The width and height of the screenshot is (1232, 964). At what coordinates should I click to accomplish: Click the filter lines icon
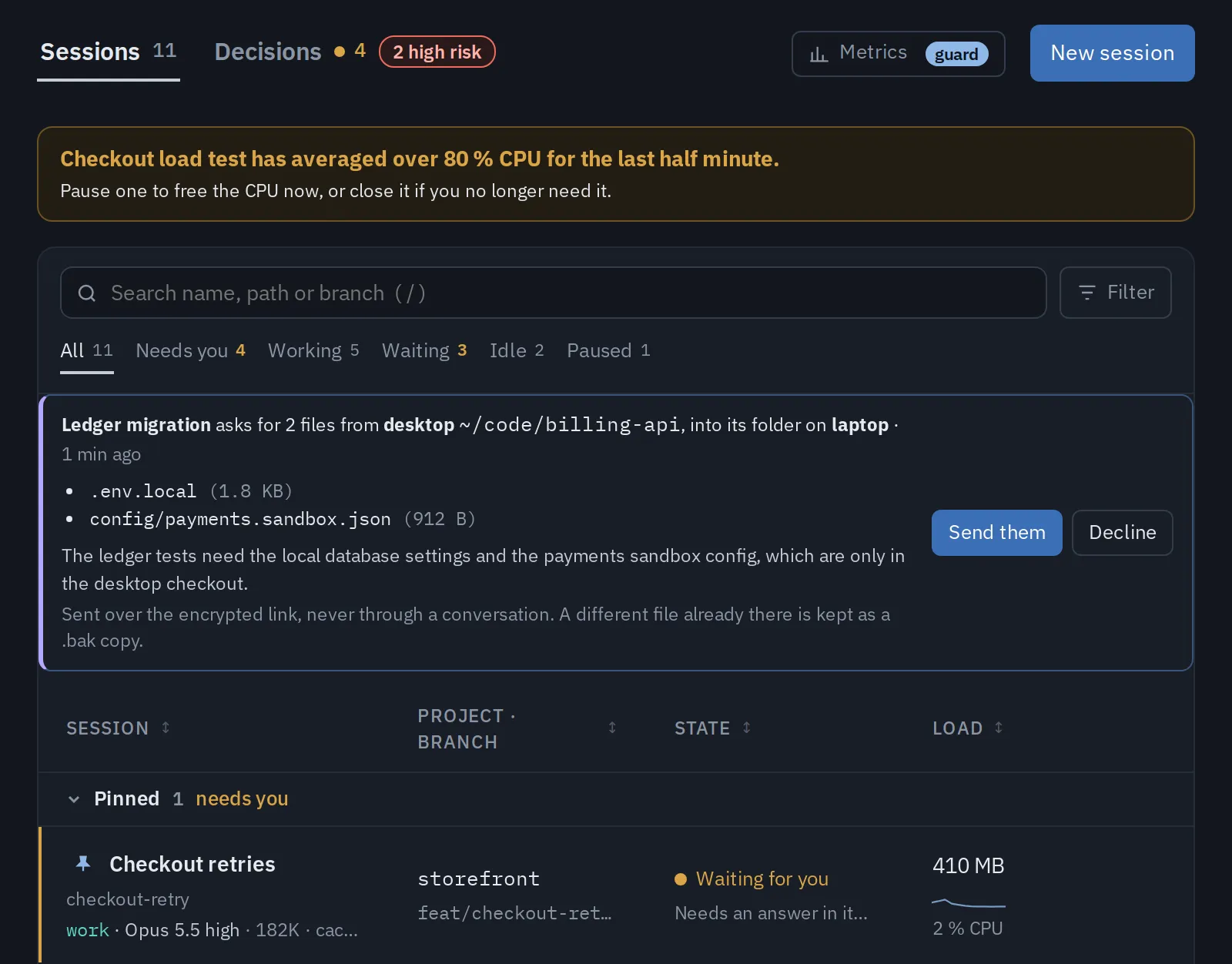(x=1087, y=293)
